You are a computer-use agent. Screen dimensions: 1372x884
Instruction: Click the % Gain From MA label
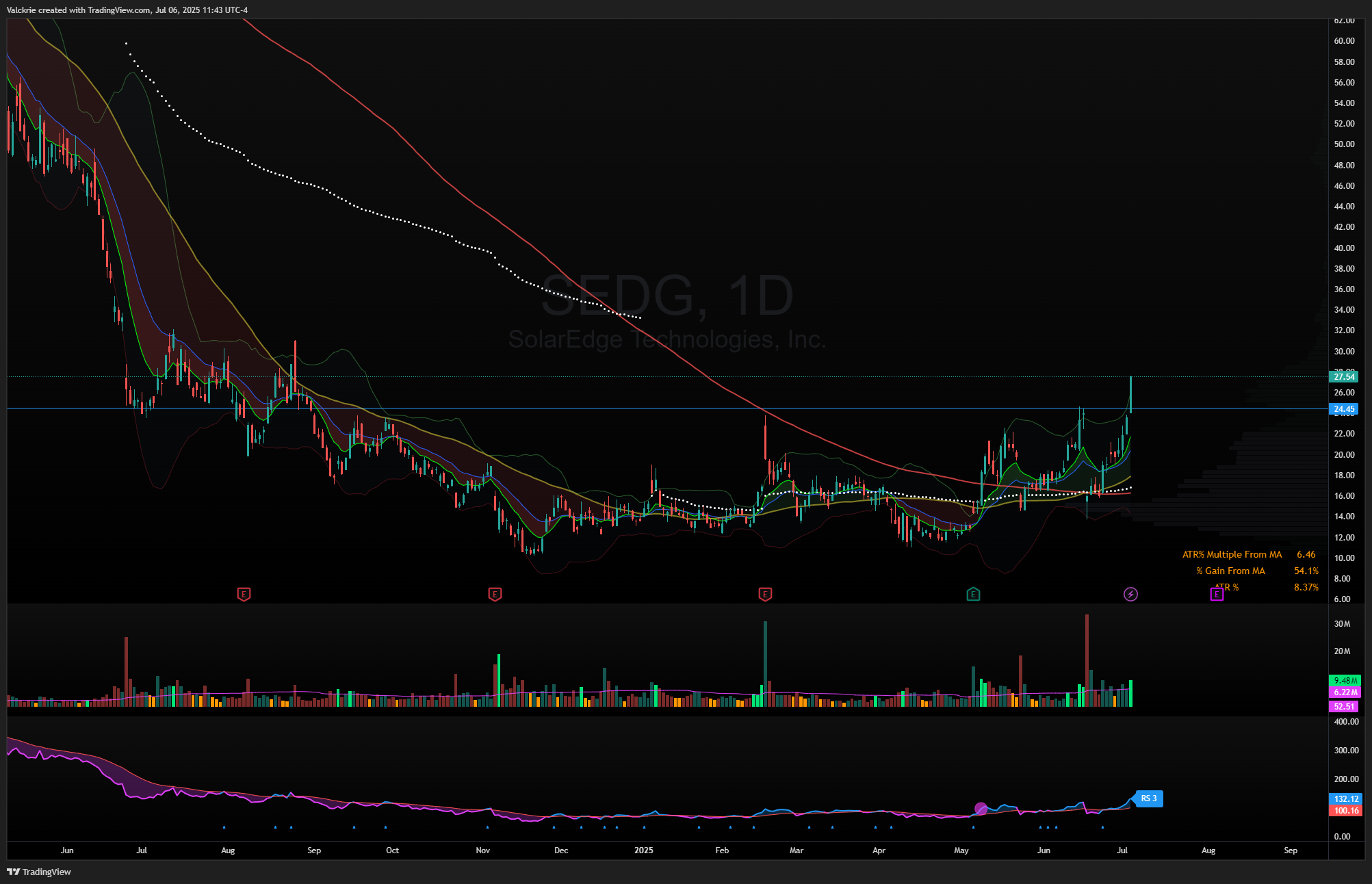coord(1230,571)
